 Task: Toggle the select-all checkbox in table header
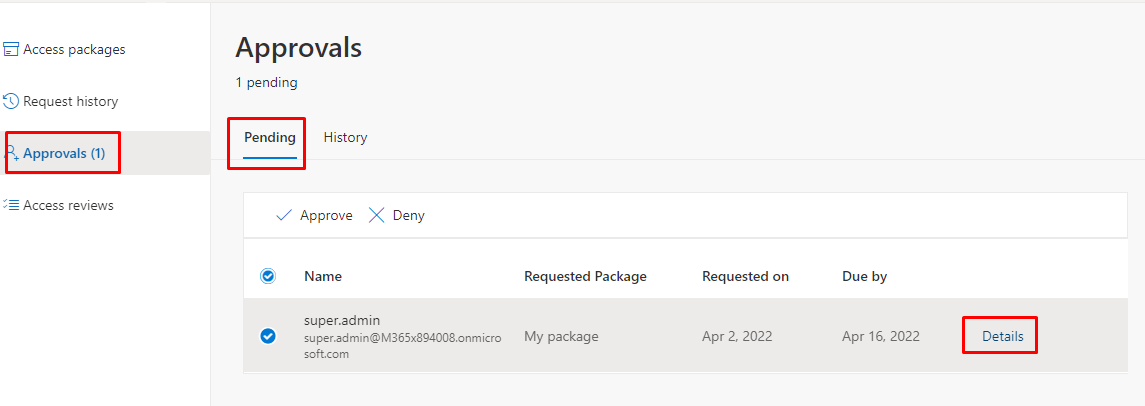coord(268,276)
